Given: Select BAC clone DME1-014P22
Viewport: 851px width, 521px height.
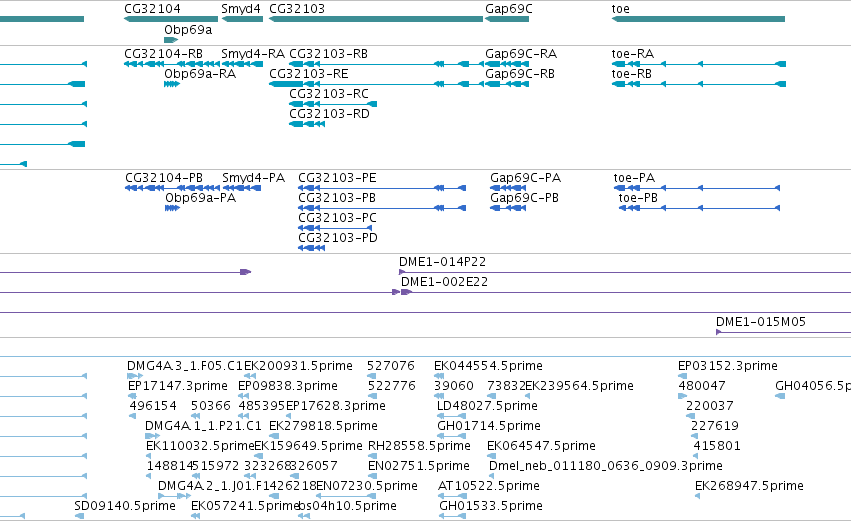Looking at the screenshot, I should click(x=442, y=262).
